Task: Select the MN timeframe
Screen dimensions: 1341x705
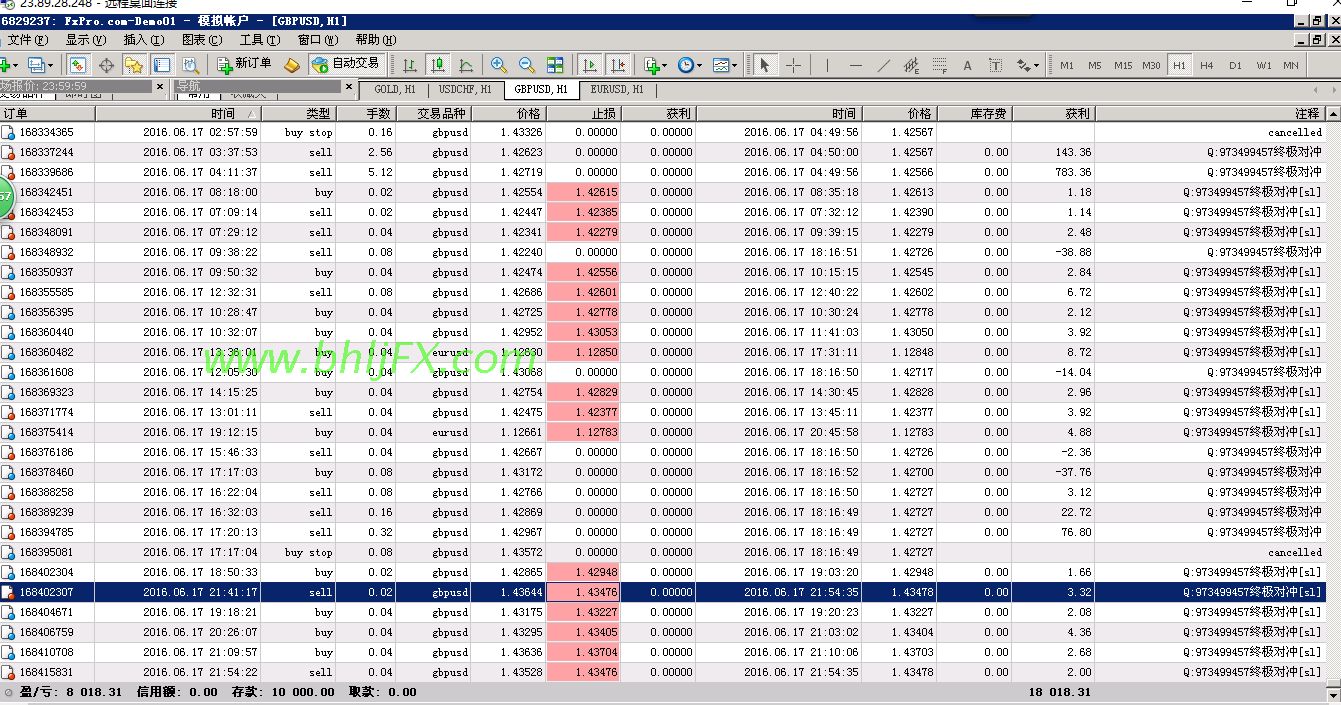Action: click(x=1291, y=65)
